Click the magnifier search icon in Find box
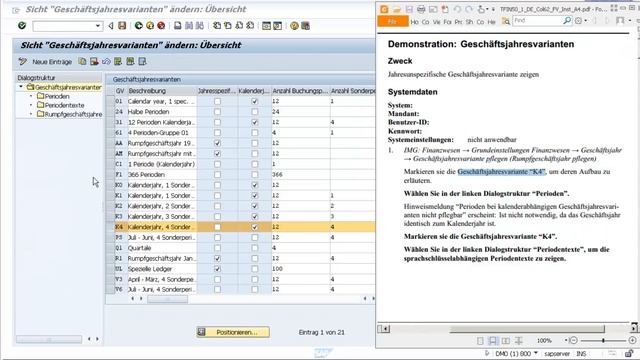 click(x=567, y=20)
